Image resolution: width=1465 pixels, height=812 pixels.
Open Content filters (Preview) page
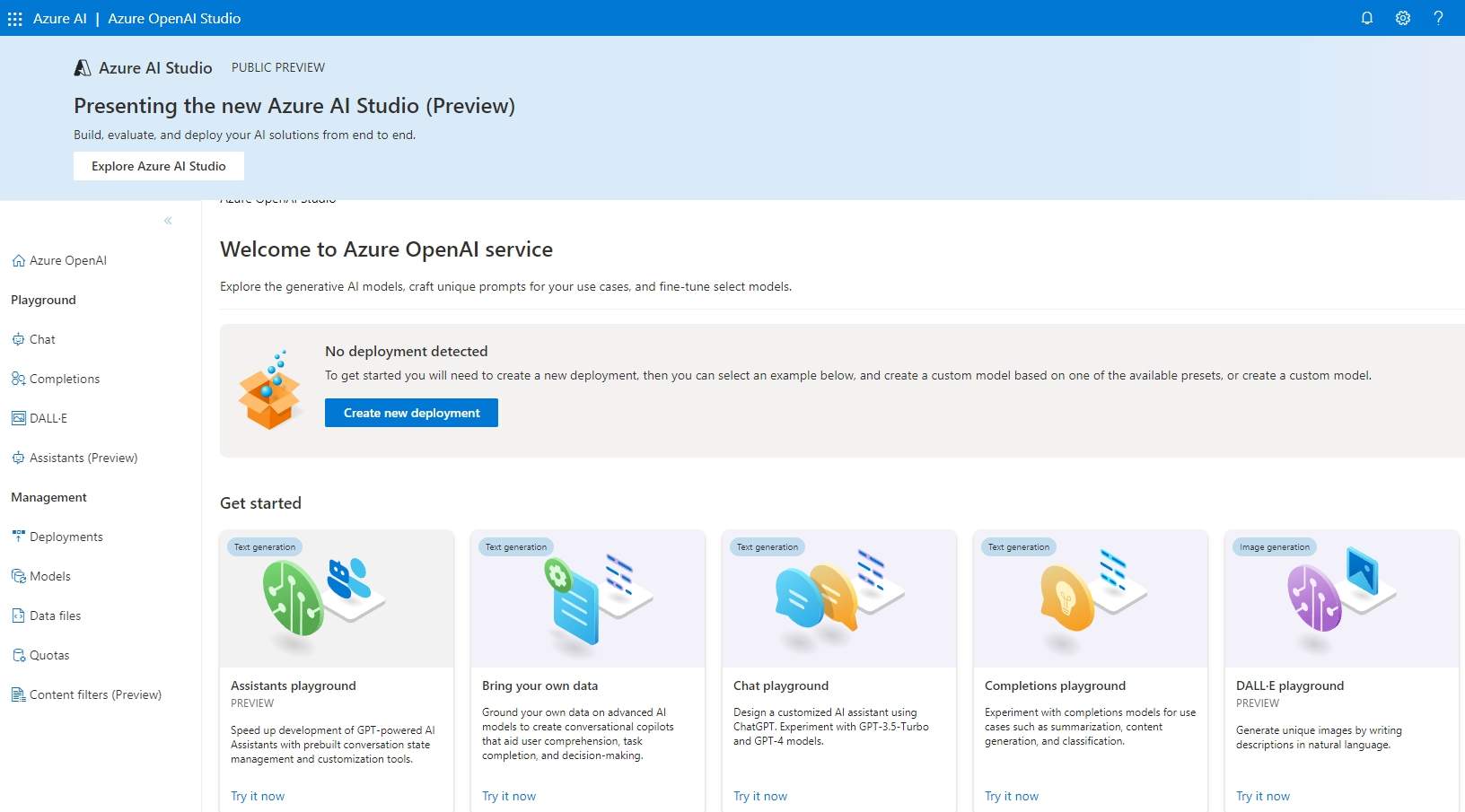95,694
